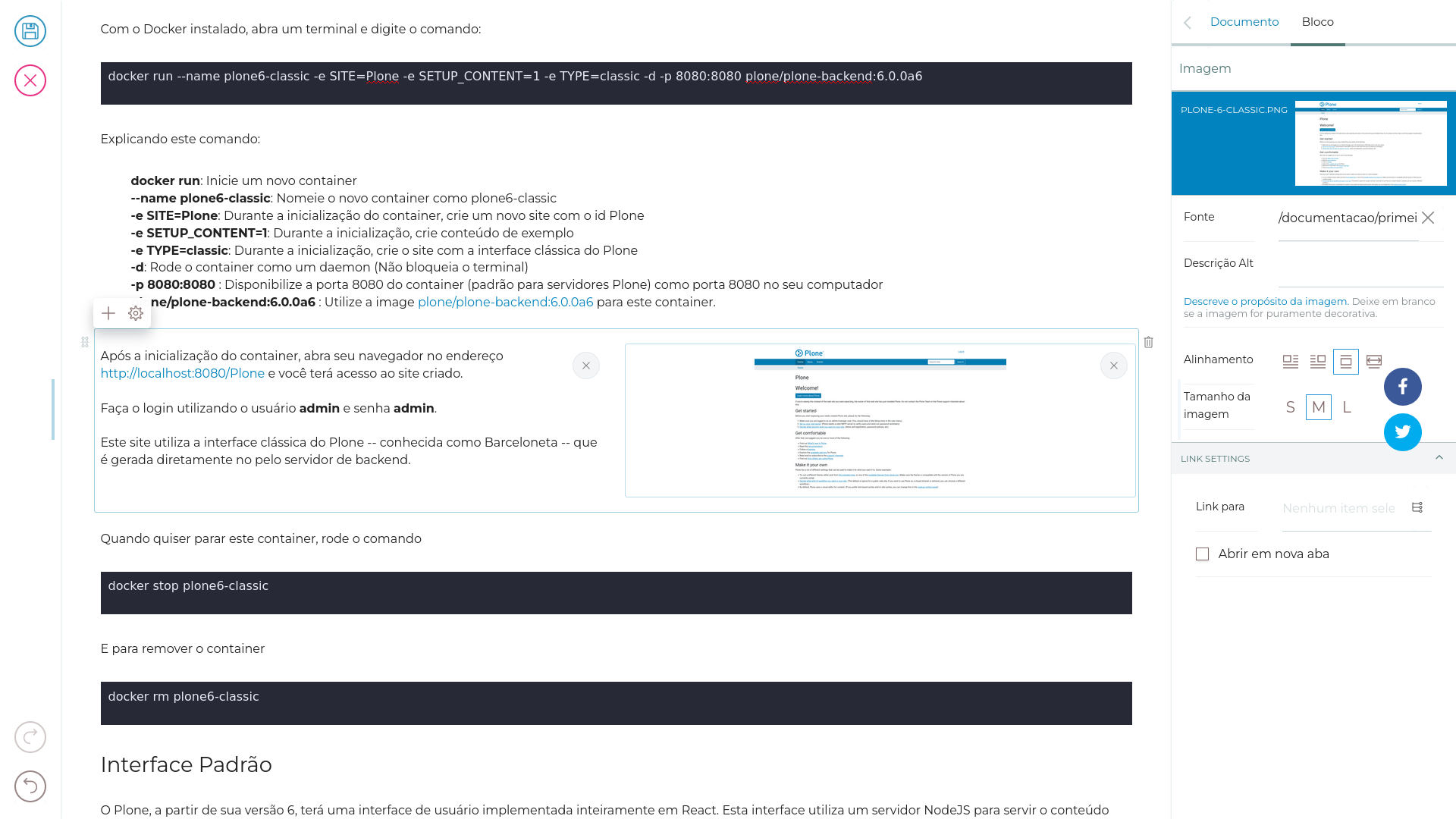
Task: Open 'Descreve o propósito da imagem' link
Action: coord(1266,301)
